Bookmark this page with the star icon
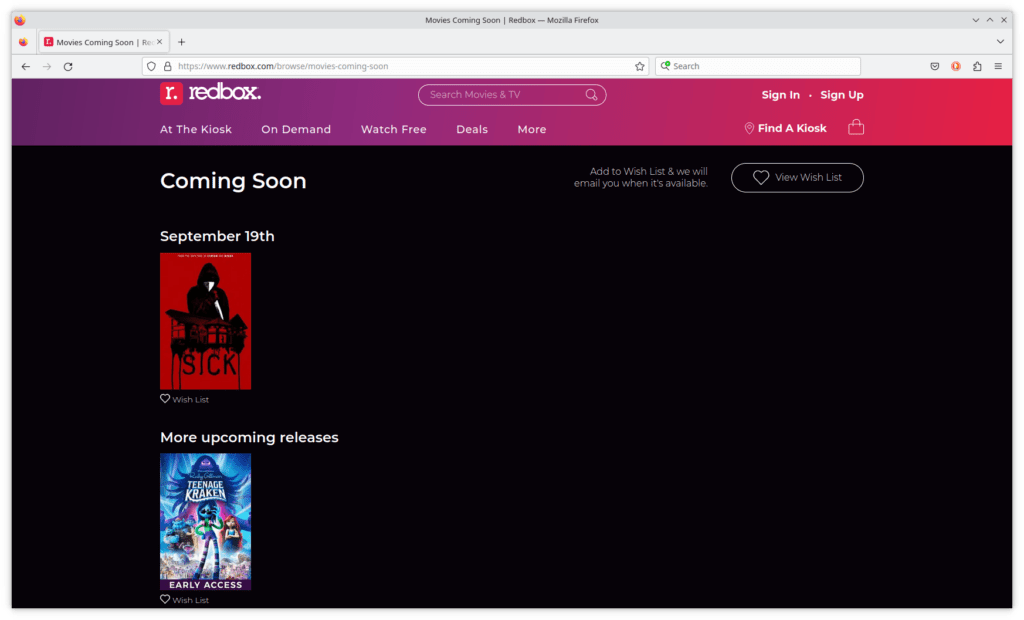 [x=639, y=66]
